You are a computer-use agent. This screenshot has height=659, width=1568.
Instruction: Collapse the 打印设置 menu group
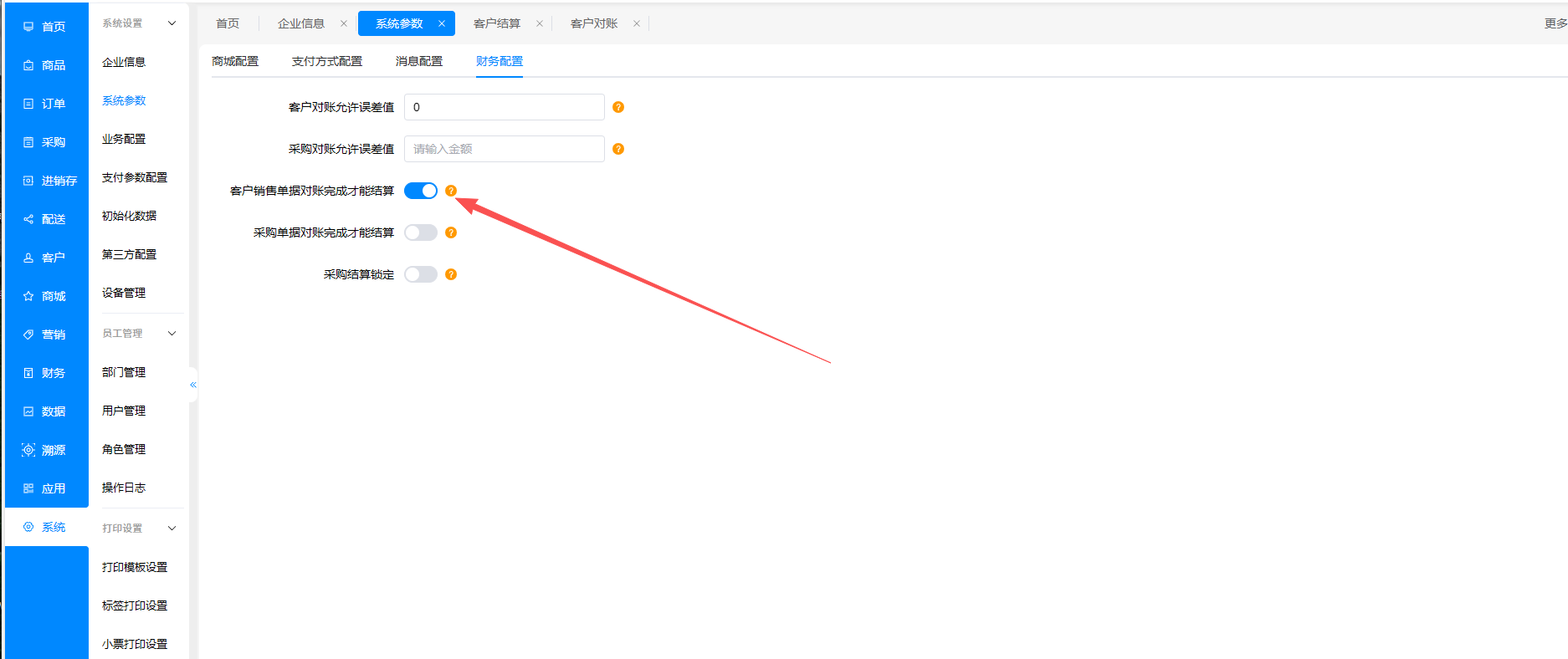tap(172, 529)
